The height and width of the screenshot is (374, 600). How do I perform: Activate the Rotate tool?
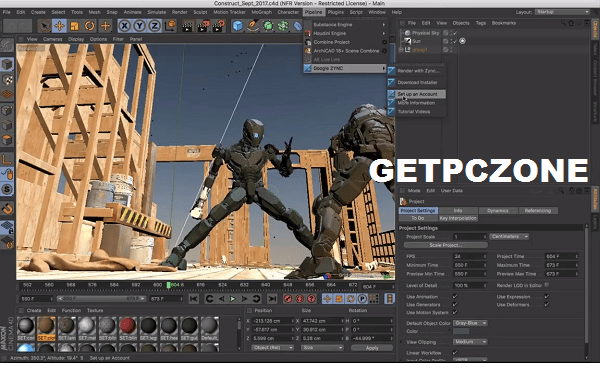(x=90, y=26)
